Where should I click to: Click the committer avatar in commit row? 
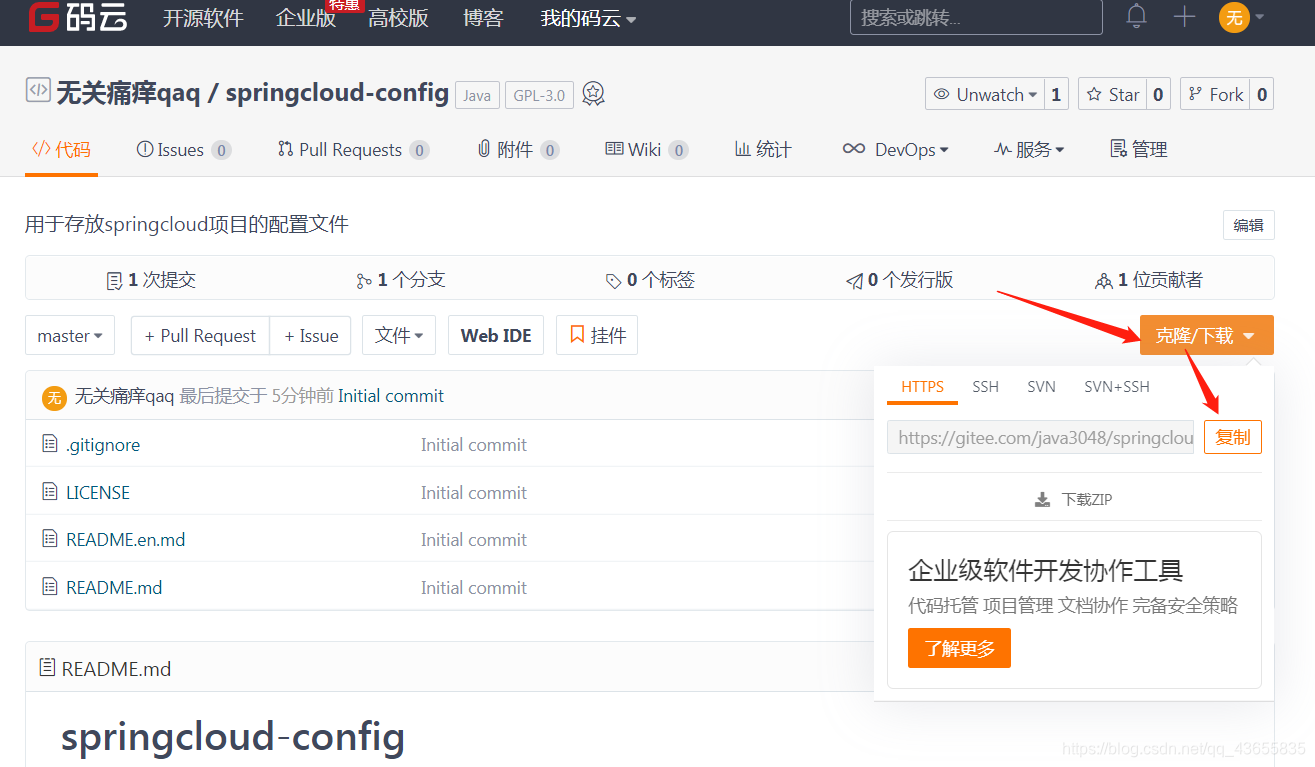tap(54, 397)
